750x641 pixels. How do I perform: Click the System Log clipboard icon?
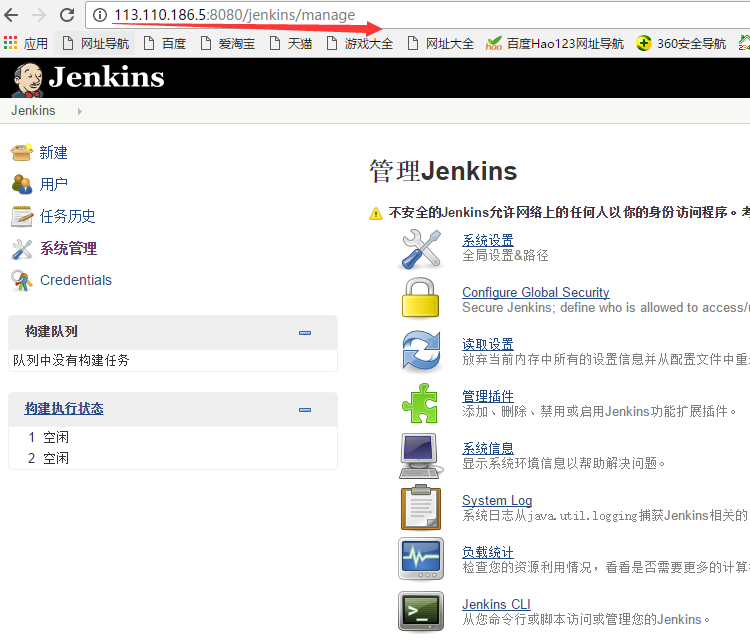coord(421,507)
